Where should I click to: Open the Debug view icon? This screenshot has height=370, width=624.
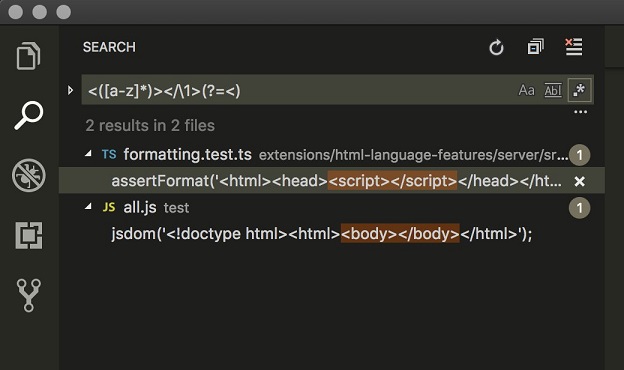(x=29, y=175)
